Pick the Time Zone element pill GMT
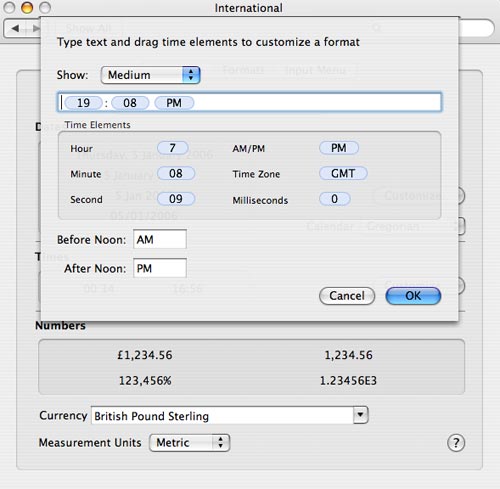Image resolution: width=500 pixels, height=489 pixels. point(343,173)
